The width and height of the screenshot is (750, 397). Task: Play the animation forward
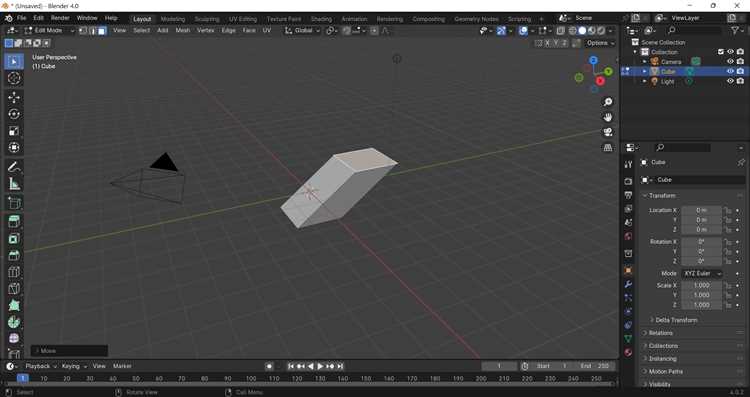pyautogui.click(x=320, y=366)
